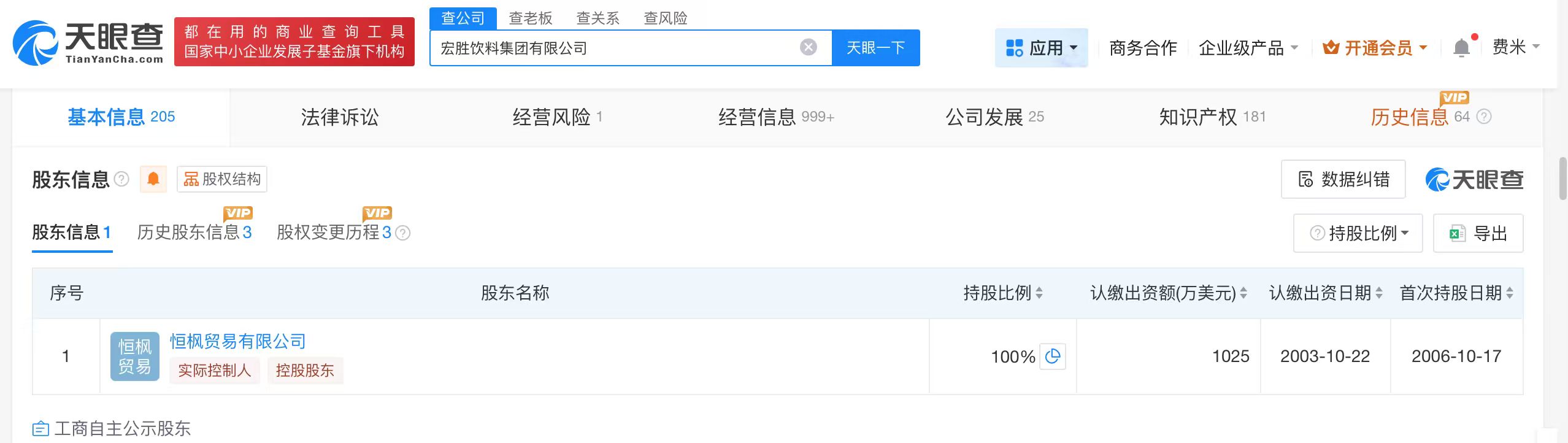Click help icon beside 股权变更历程
1568x443 pixels.
(x=403, y=233)
